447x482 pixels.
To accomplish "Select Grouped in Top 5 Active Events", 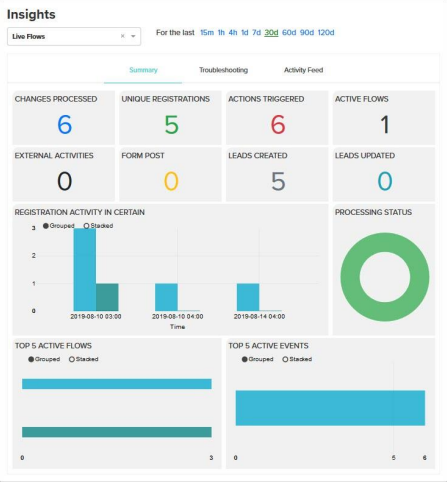I will pos(257,359).
